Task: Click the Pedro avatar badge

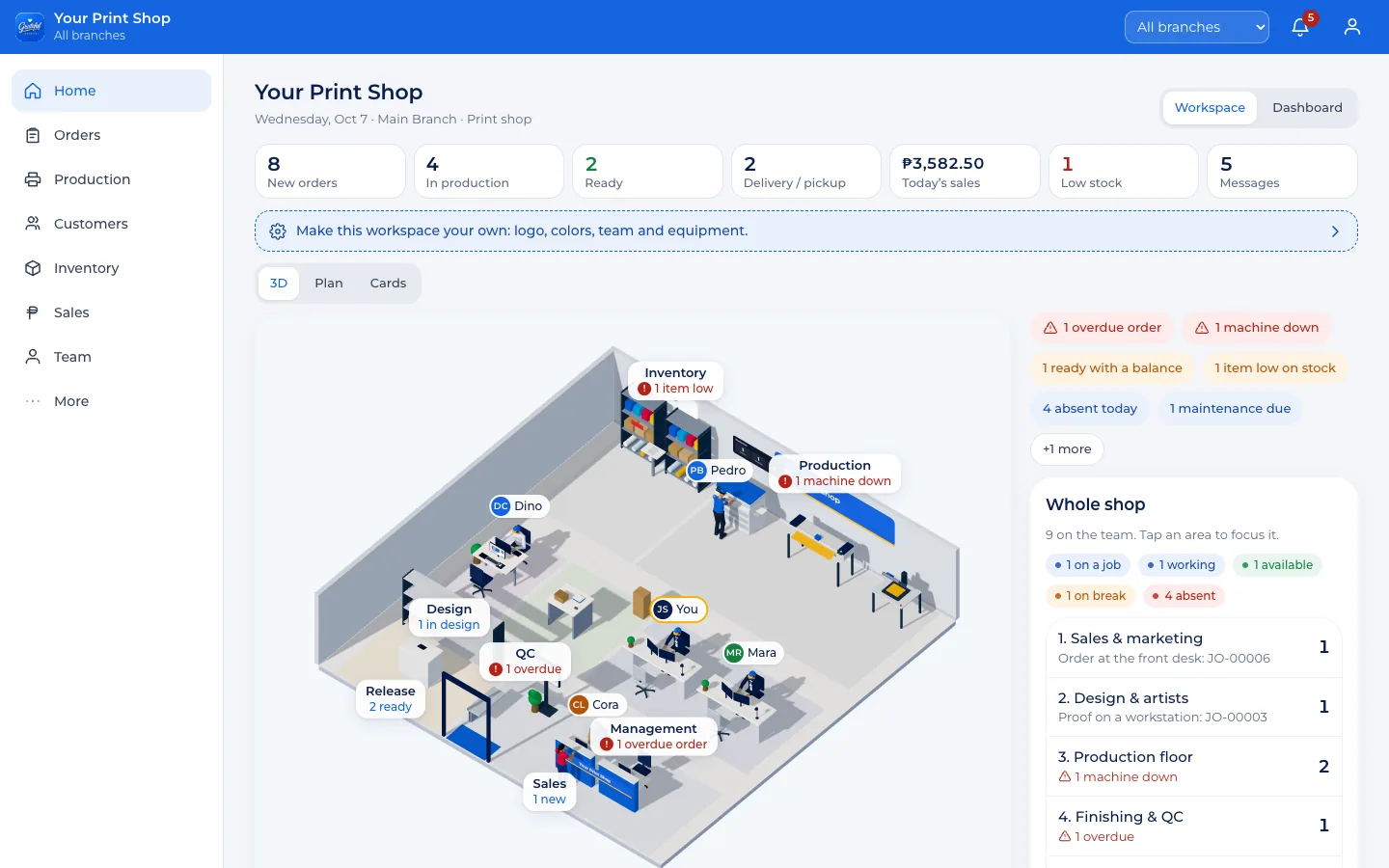Action: coord(697,471)
